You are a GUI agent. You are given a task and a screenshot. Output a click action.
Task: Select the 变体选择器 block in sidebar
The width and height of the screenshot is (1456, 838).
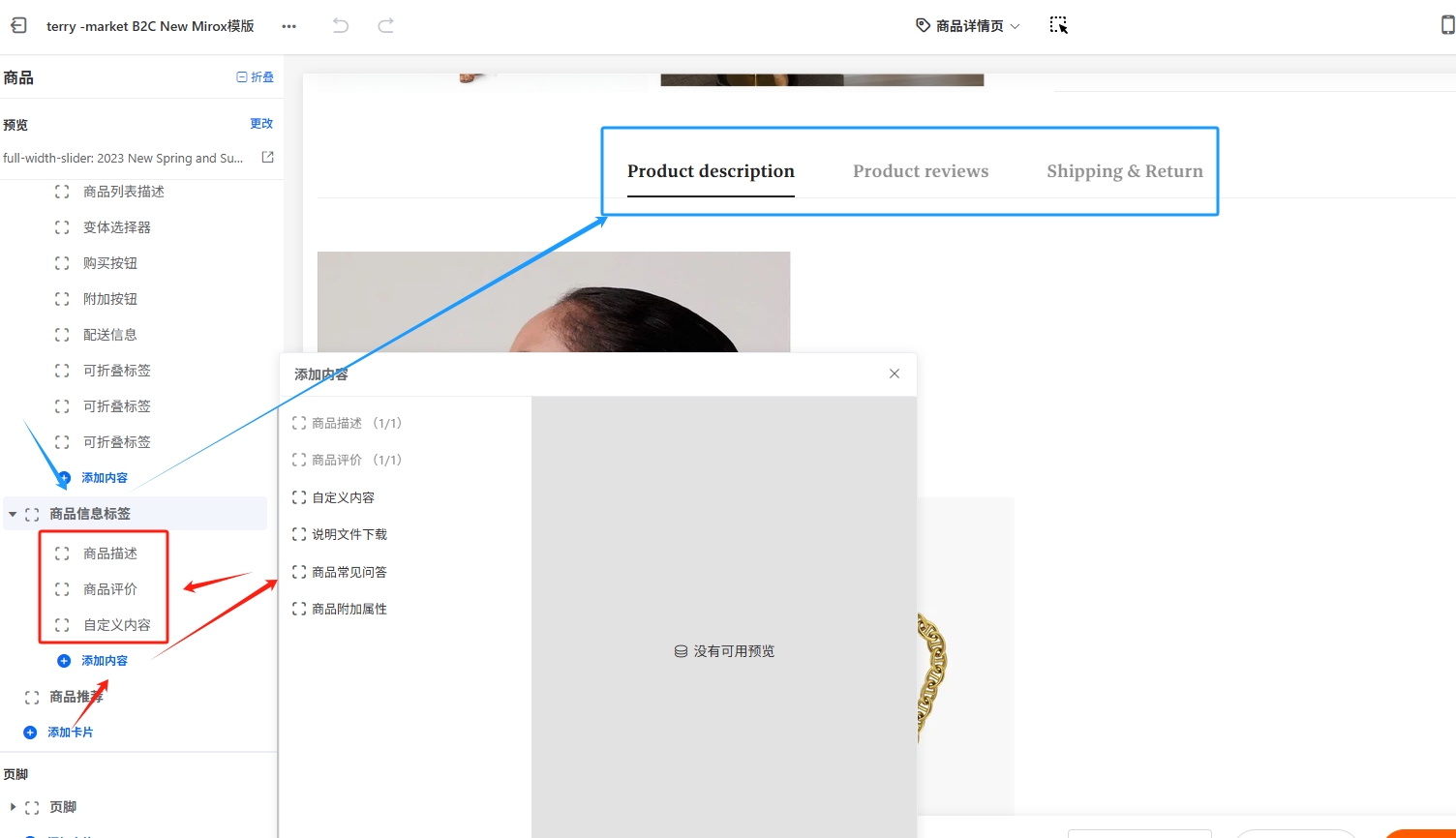click(116, 227)
